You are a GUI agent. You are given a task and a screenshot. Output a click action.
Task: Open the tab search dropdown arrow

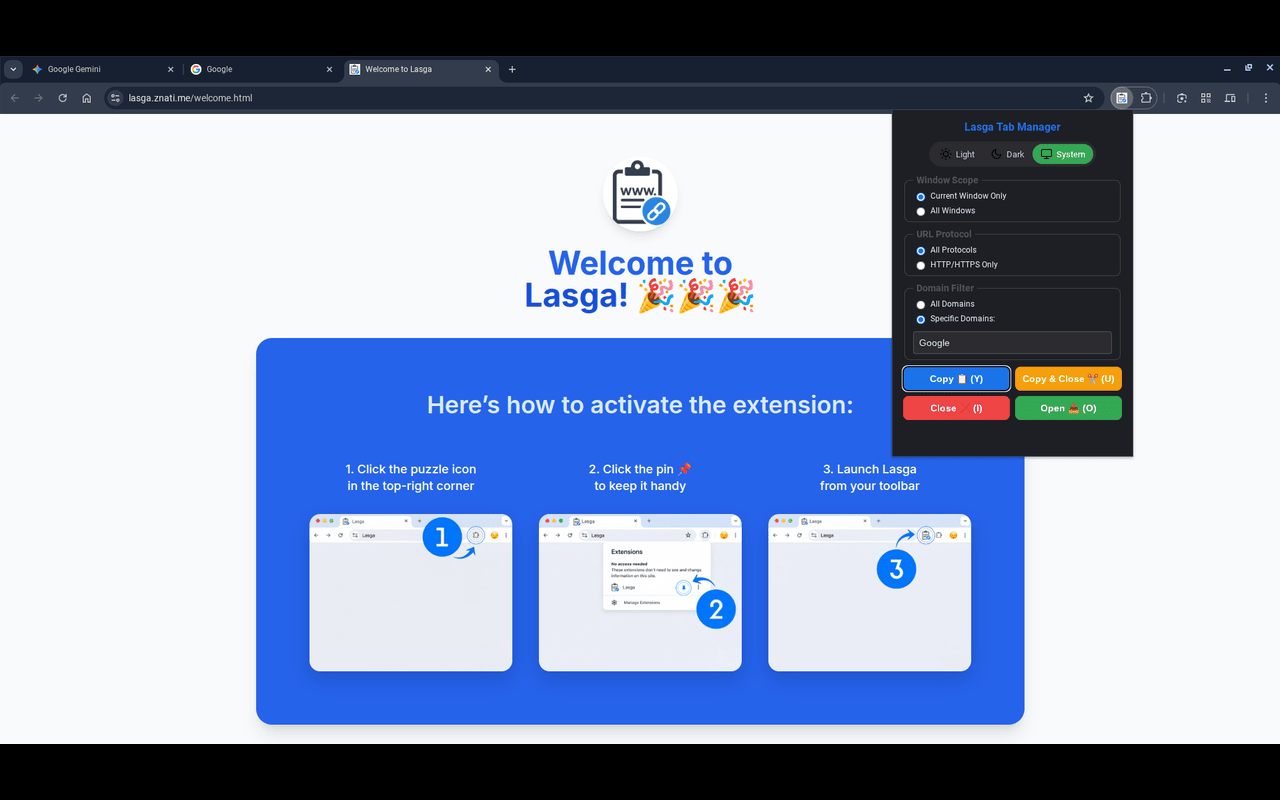click(x=12, y=69)
